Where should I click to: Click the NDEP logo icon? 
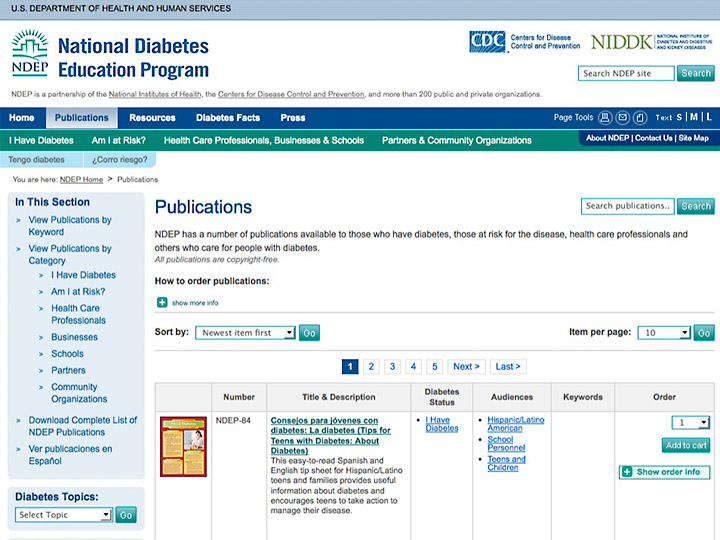[30, 54]
